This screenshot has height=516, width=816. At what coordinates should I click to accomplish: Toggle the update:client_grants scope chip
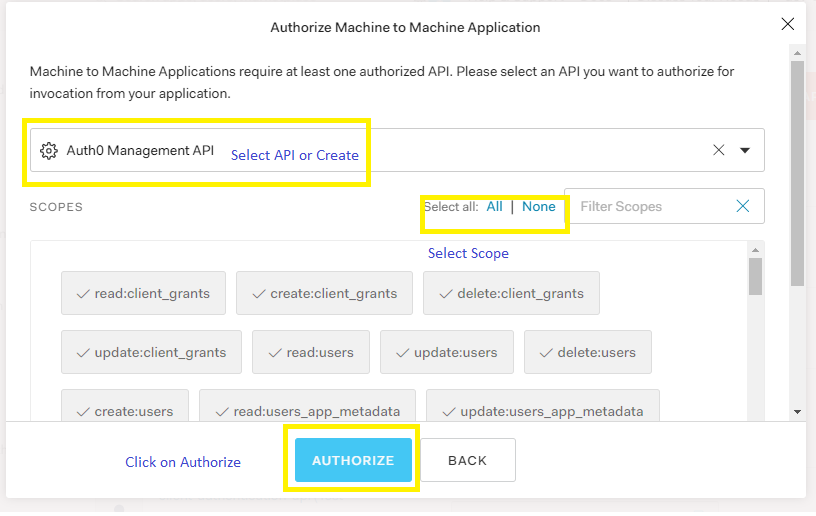pos(151,352)
